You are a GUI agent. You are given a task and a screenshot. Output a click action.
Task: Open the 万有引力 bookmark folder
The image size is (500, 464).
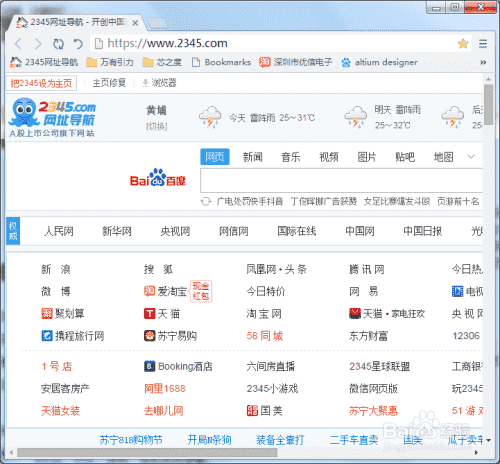pos(110,62)
